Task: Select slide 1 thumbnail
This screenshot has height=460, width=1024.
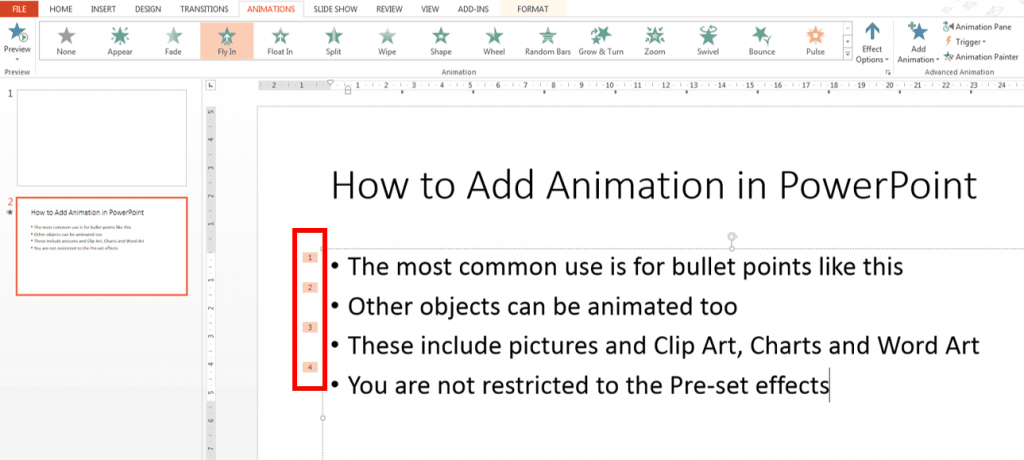Action: 101,137
